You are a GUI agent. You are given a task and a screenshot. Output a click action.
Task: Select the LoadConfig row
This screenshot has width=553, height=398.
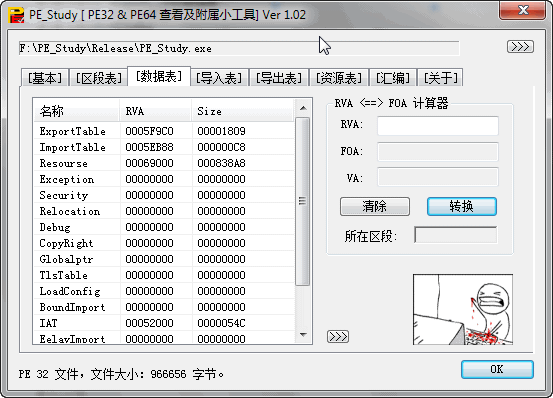tap(164, 291)
